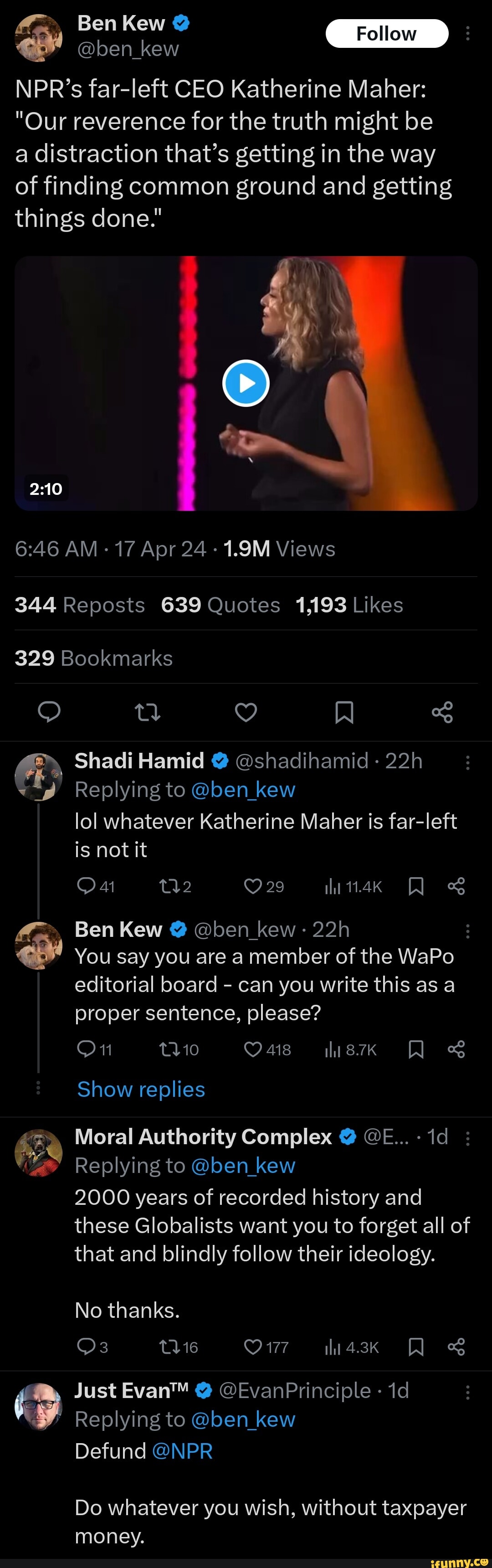Reply to the main post
The height and width of the screenshot is (1568, 492).
(49, 712)
